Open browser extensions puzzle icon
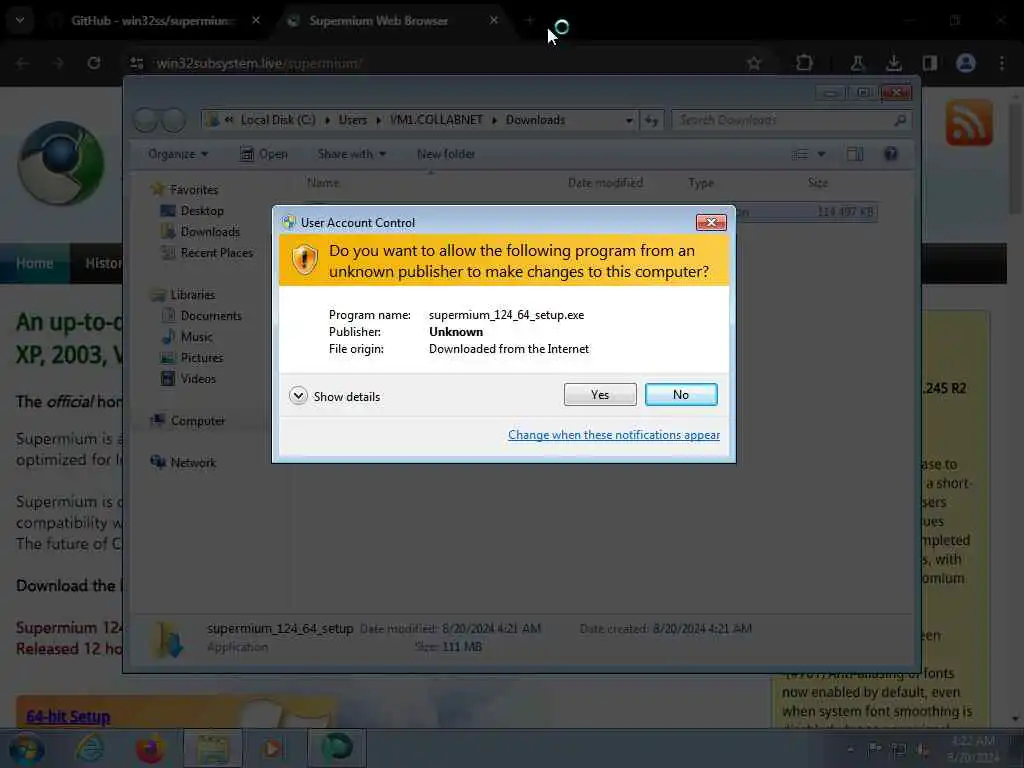Screen dimensions: 1024x768 [x=805, y=63]
